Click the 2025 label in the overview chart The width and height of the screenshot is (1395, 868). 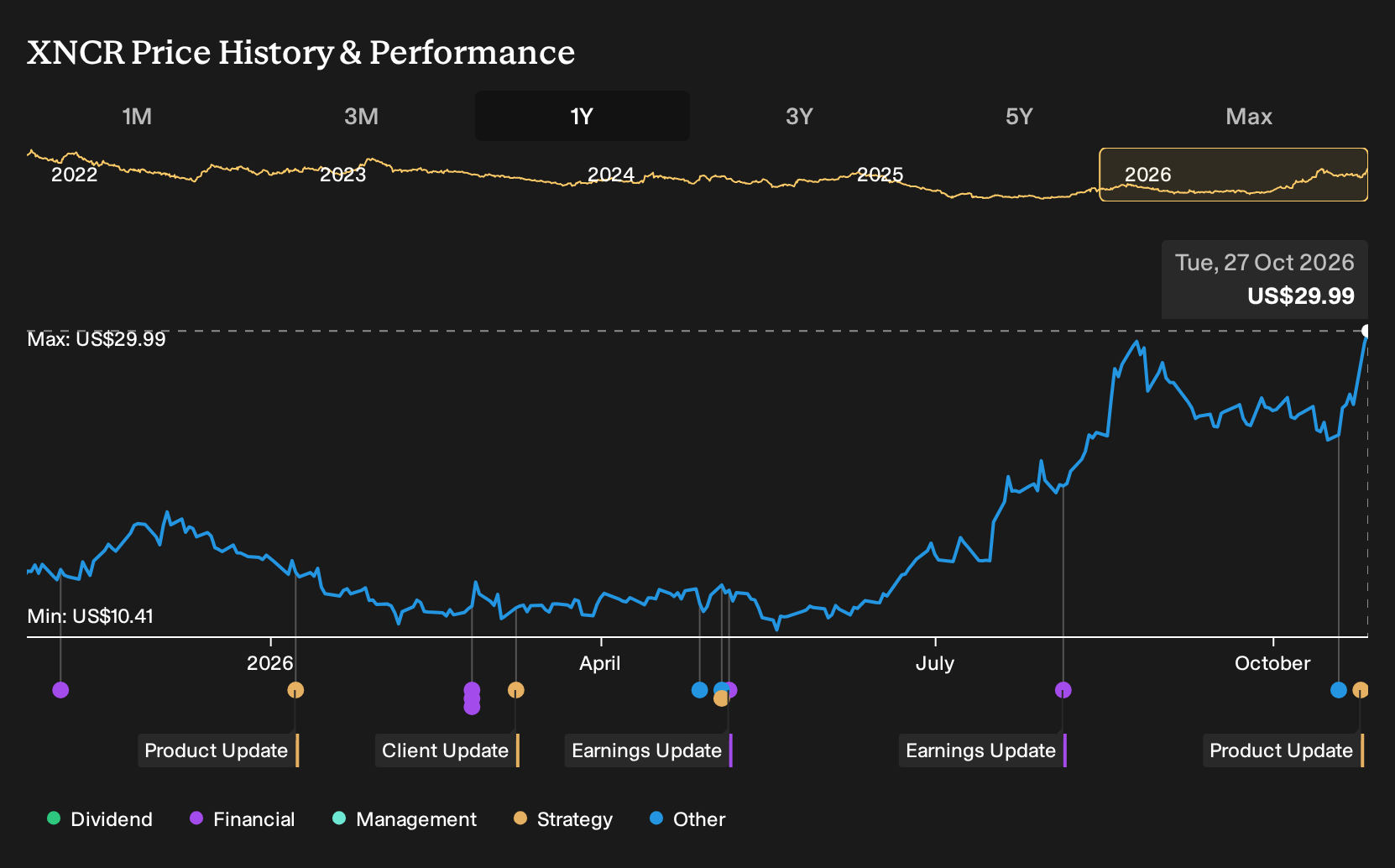880,175
